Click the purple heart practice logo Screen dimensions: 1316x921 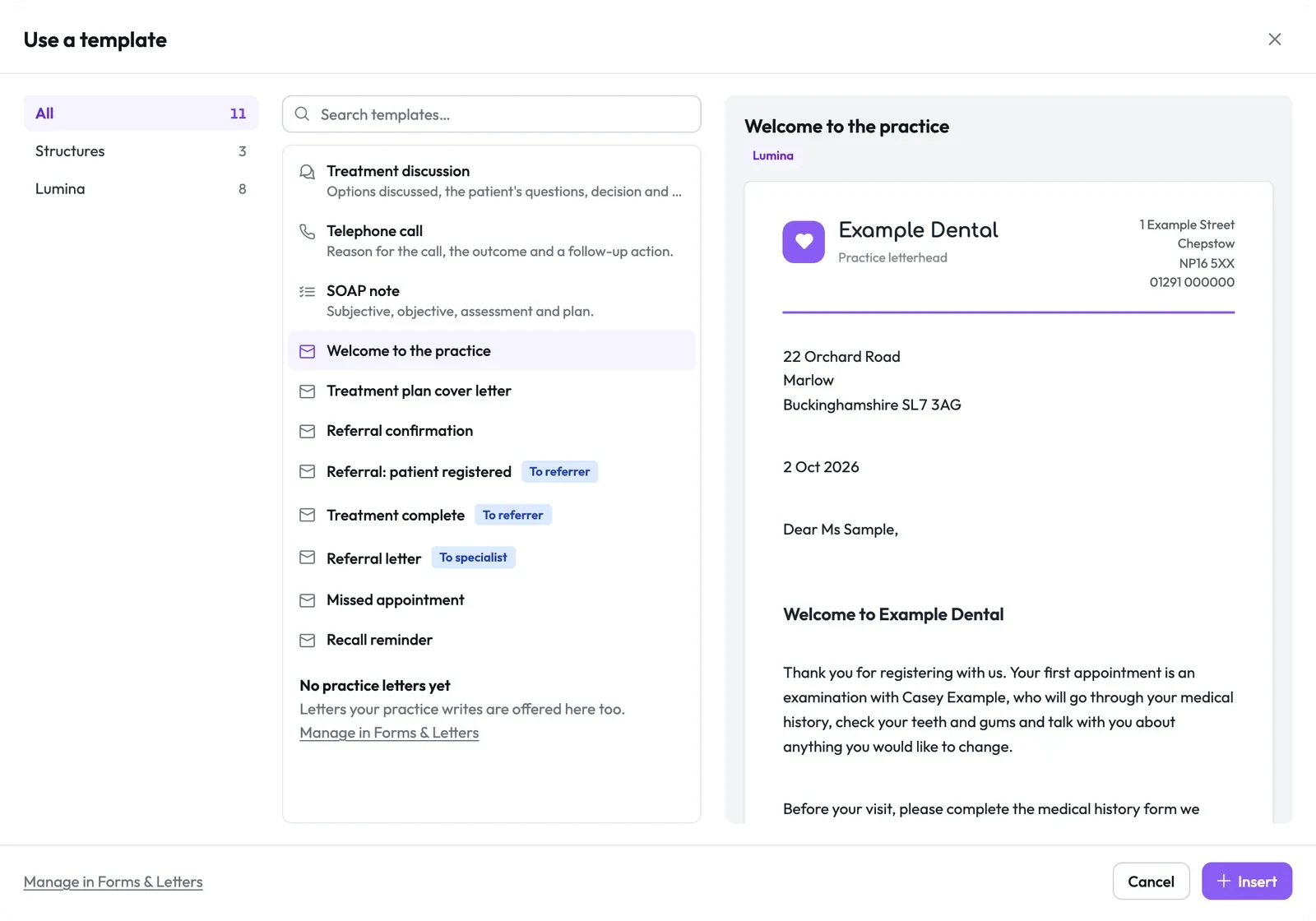(804, 242)
